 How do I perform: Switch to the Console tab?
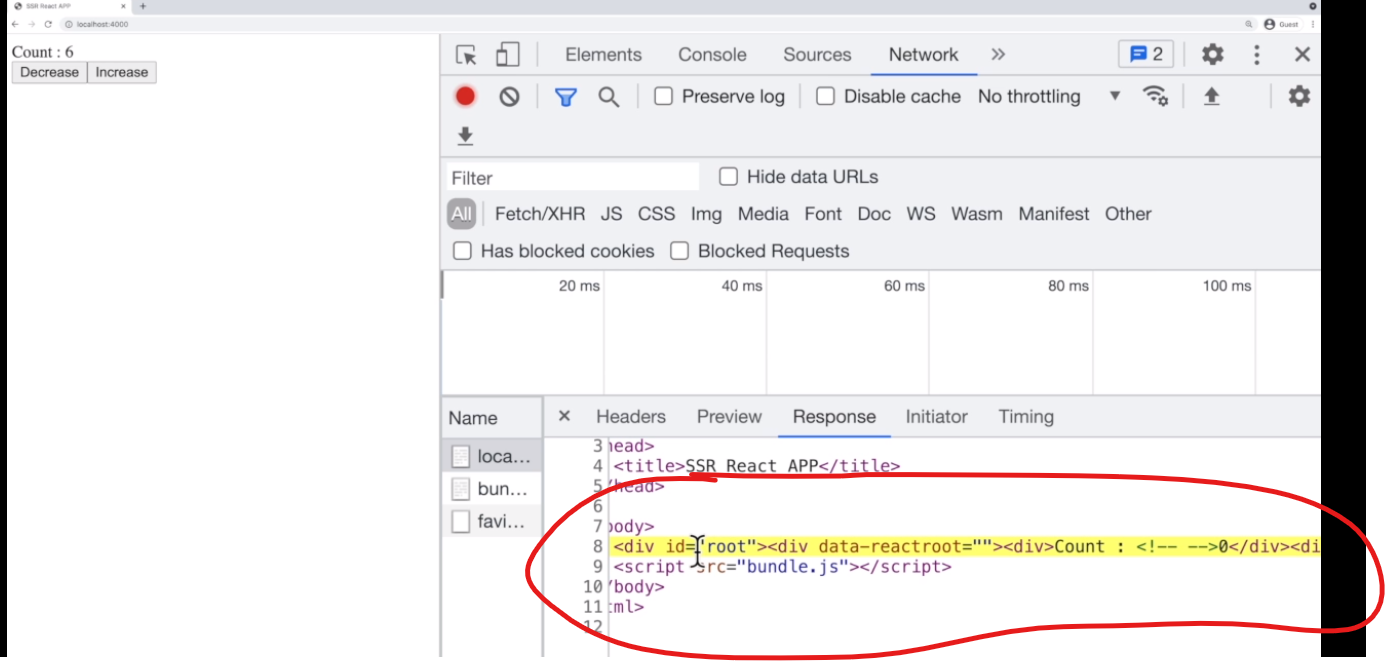712,55
